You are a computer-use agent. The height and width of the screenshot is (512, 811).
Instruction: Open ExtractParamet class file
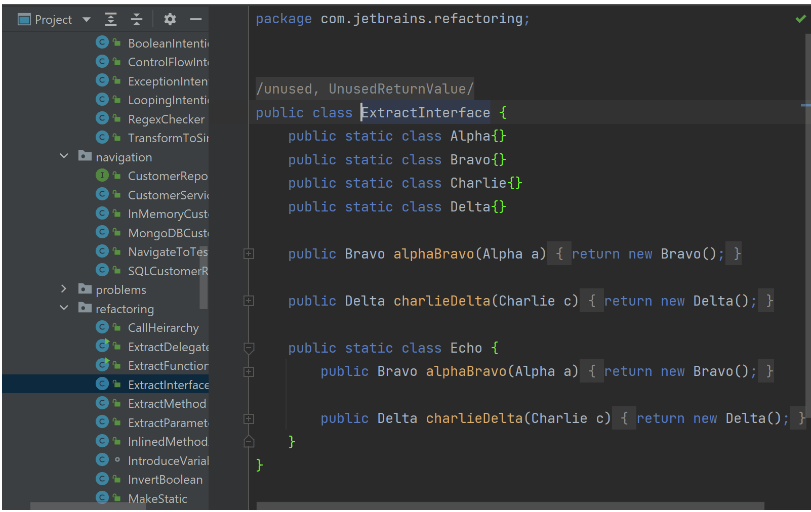168,423
